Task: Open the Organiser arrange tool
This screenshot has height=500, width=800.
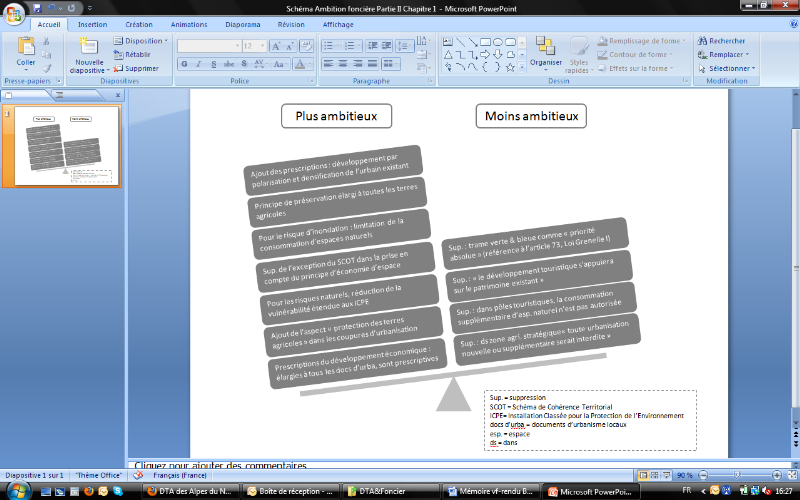Action: point(546,51)
